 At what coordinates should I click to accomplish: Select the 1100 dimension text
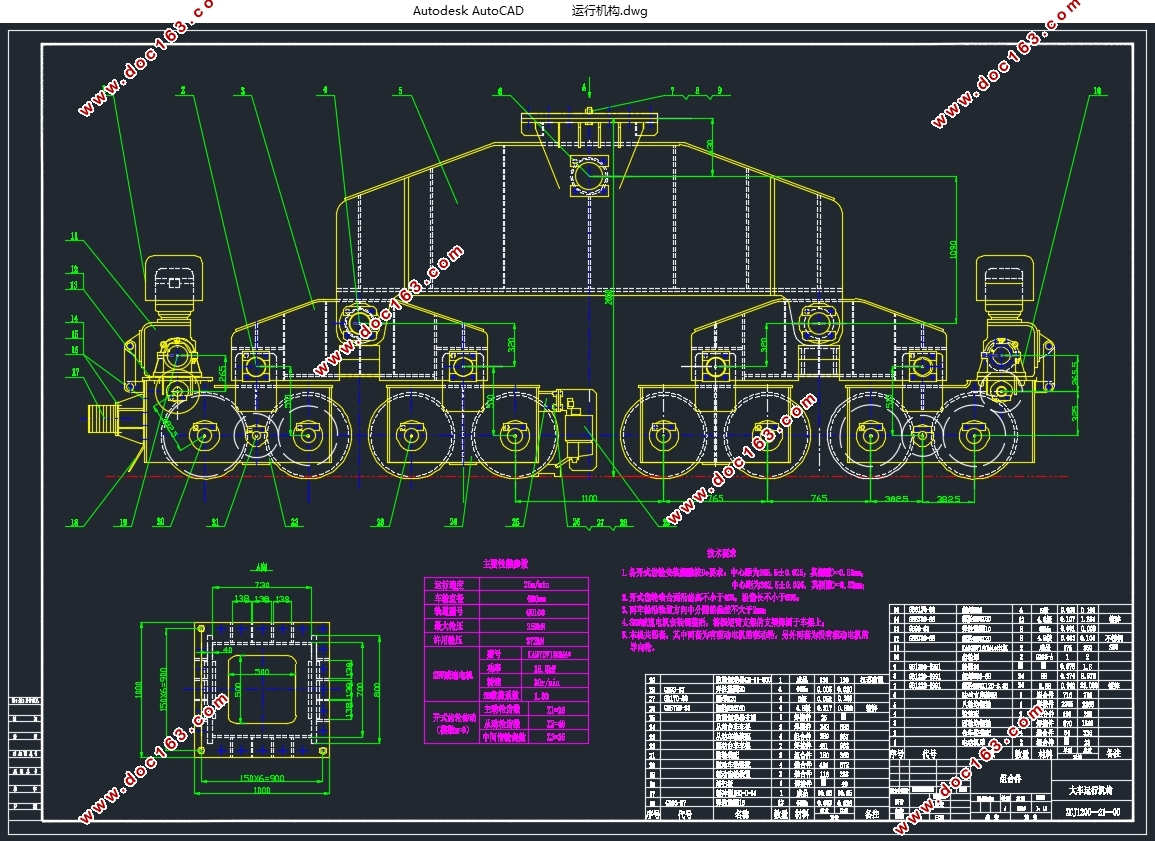tap(588, 498)
